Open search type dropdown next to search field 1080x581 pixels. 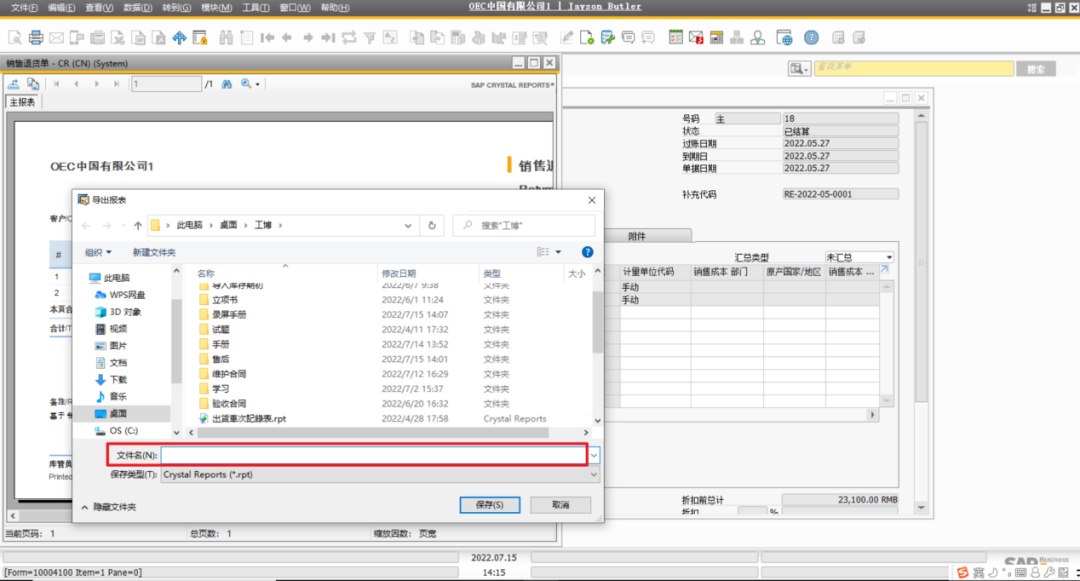coord(799,69)
